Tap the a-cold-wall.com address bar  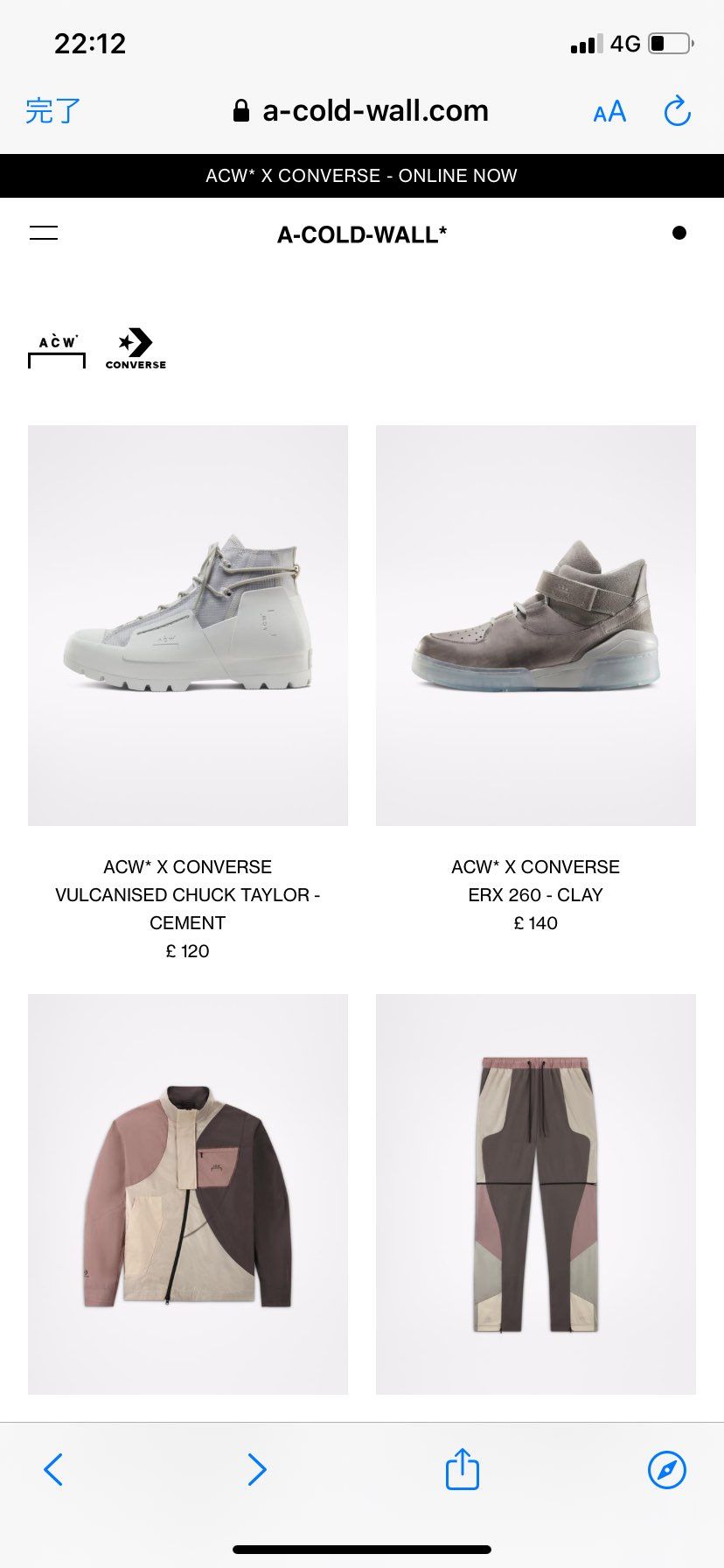(361, 111)
